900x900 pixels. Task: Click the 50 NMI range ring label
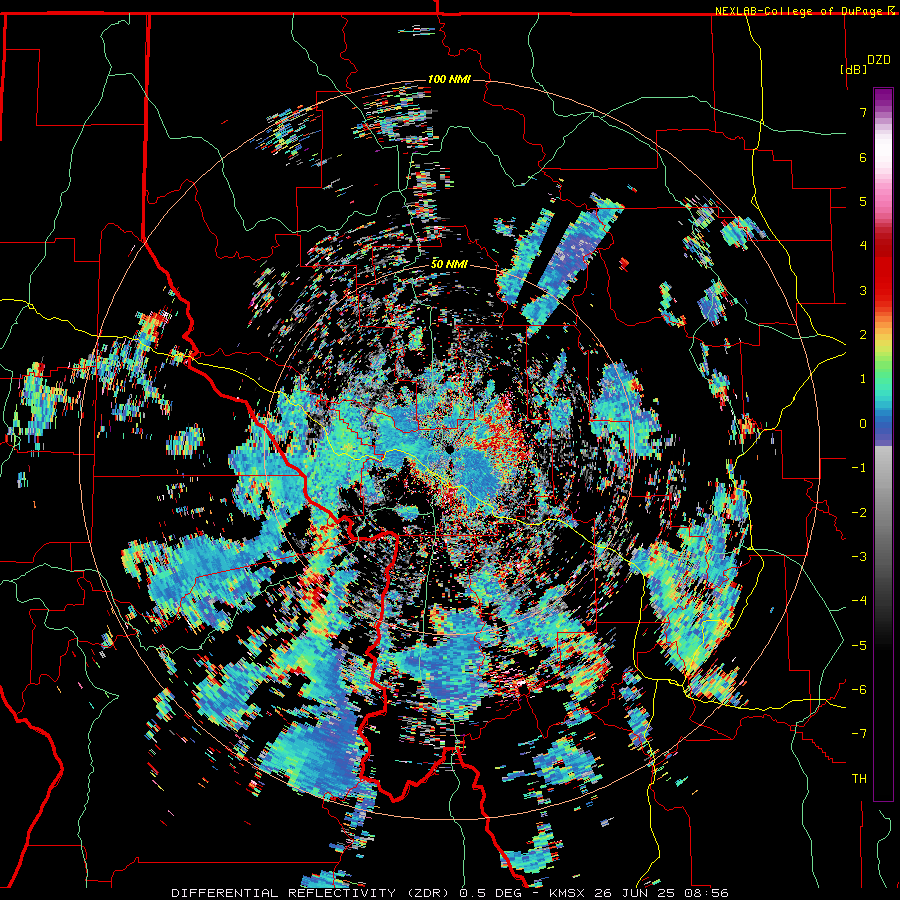(449, 264)
